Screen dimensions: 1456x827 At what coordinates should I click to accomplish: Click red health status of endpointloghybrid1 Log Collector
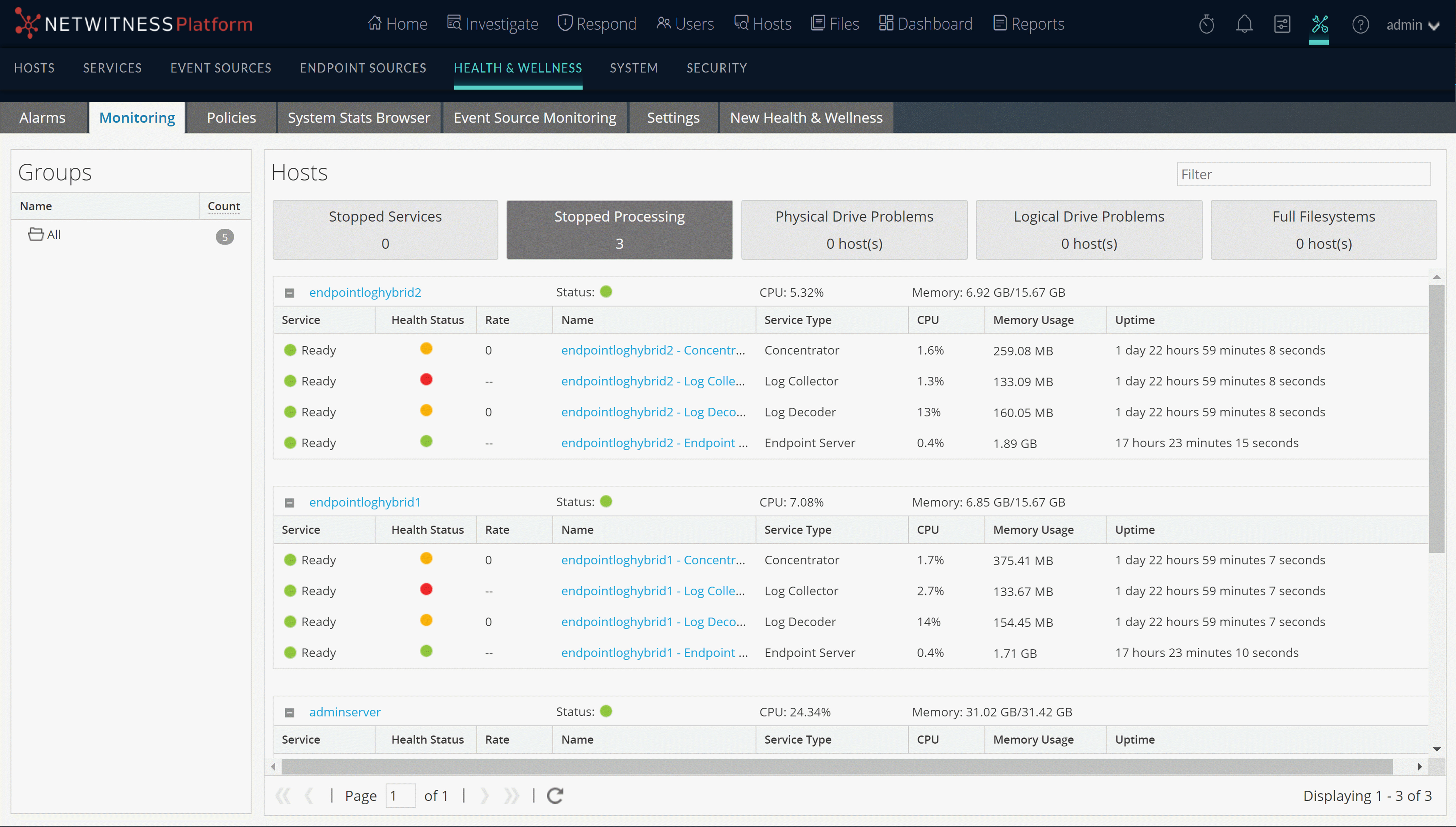pos(426,590)
